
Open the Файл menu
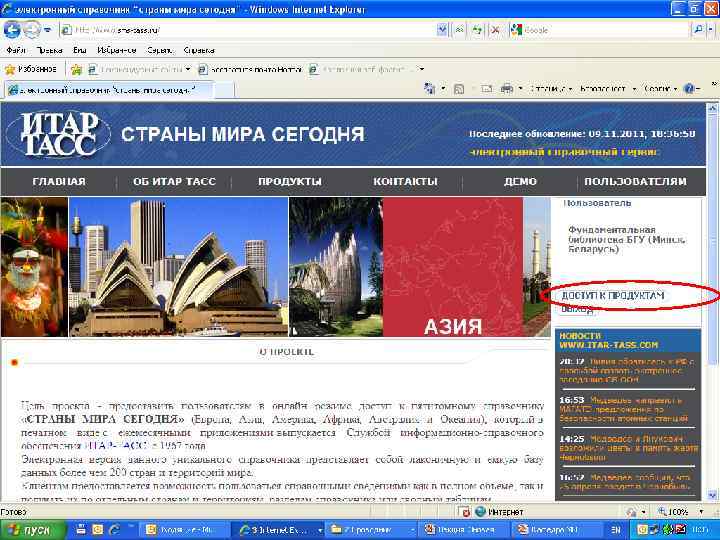click(16, 51)
